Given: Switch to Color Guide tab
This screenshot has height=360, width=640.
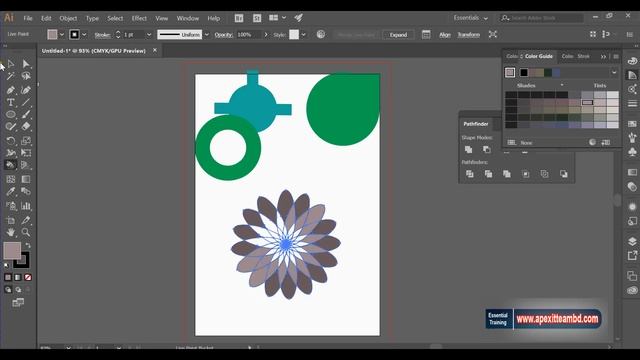Looking at the screenshot, I should pyautogui.click(x=539, y=56).
